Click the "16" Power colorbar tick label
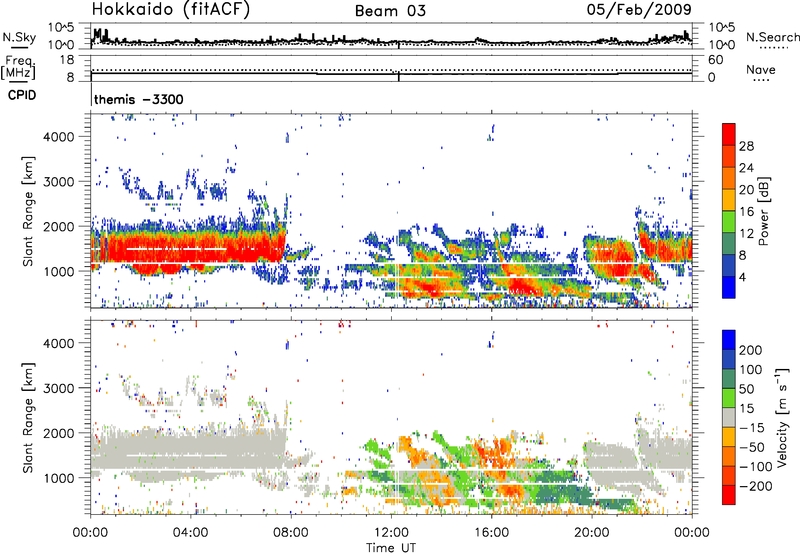The width and height of the screenshot is (800, 554). [746, 212]
